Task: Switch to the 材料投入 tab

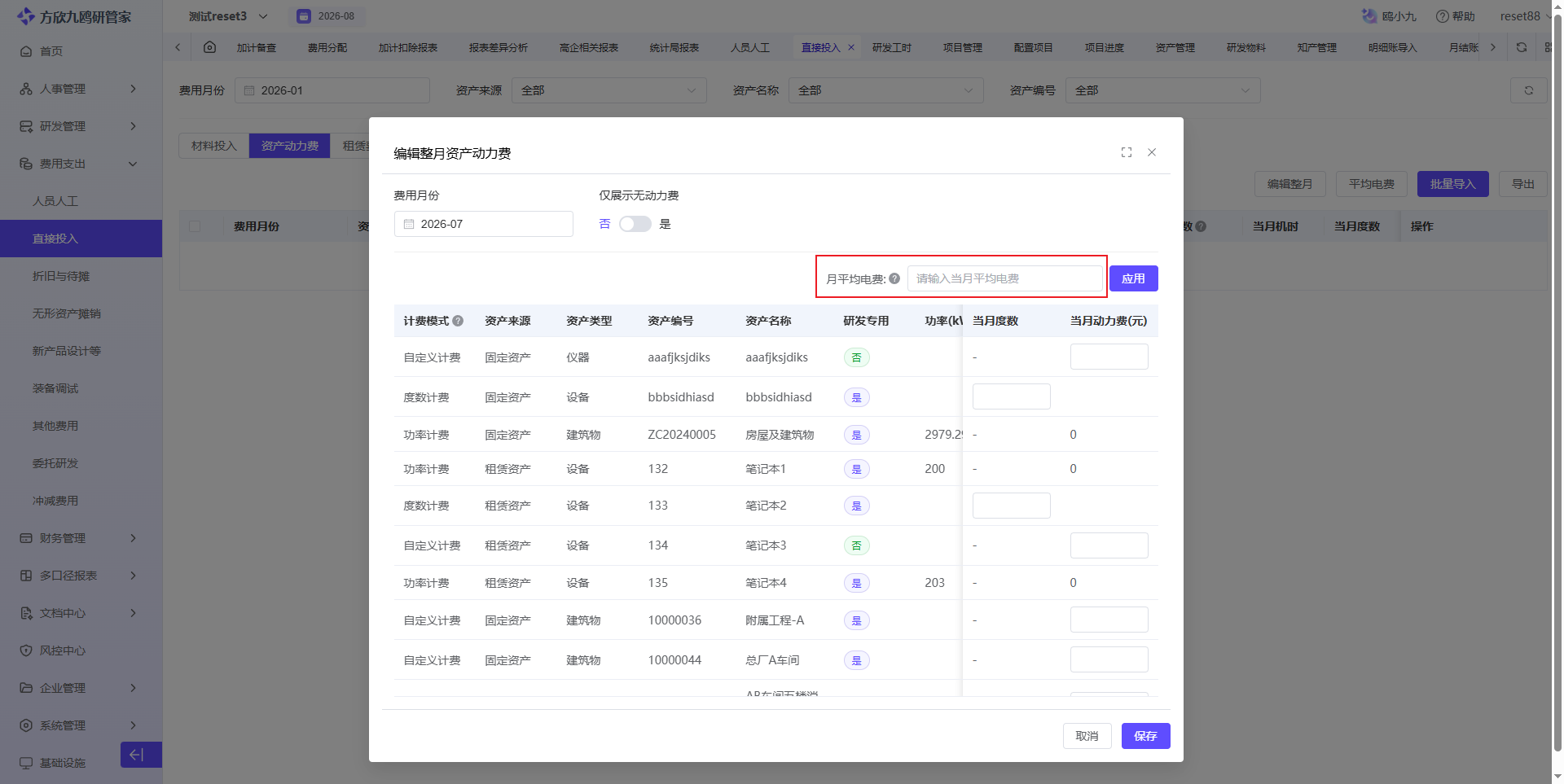Action: point(214,146)
